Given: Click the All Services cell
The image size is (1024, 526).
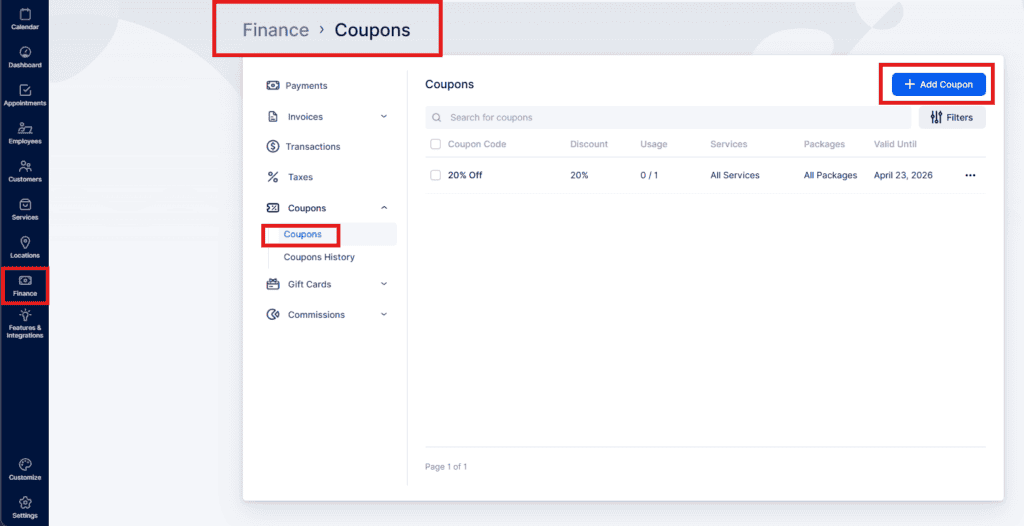Looking at the screenshot, I should pos(735,175).
